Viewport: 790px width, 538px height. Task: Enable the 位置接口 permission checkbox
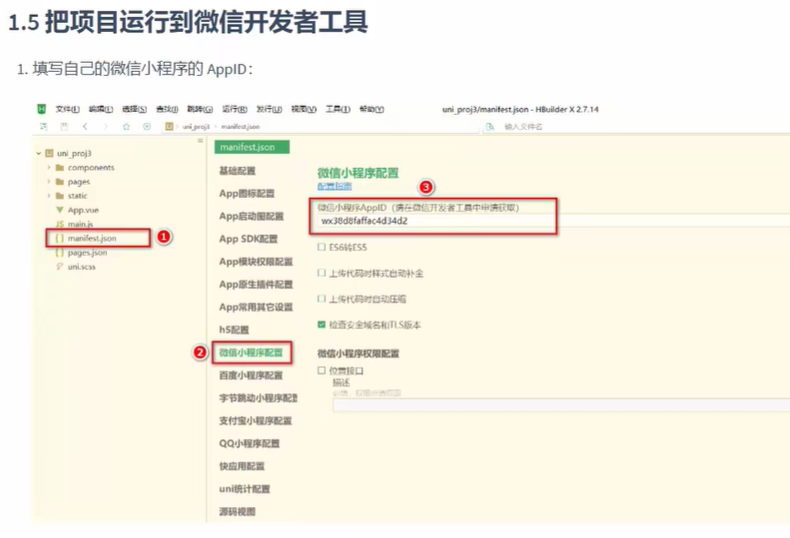321,370
